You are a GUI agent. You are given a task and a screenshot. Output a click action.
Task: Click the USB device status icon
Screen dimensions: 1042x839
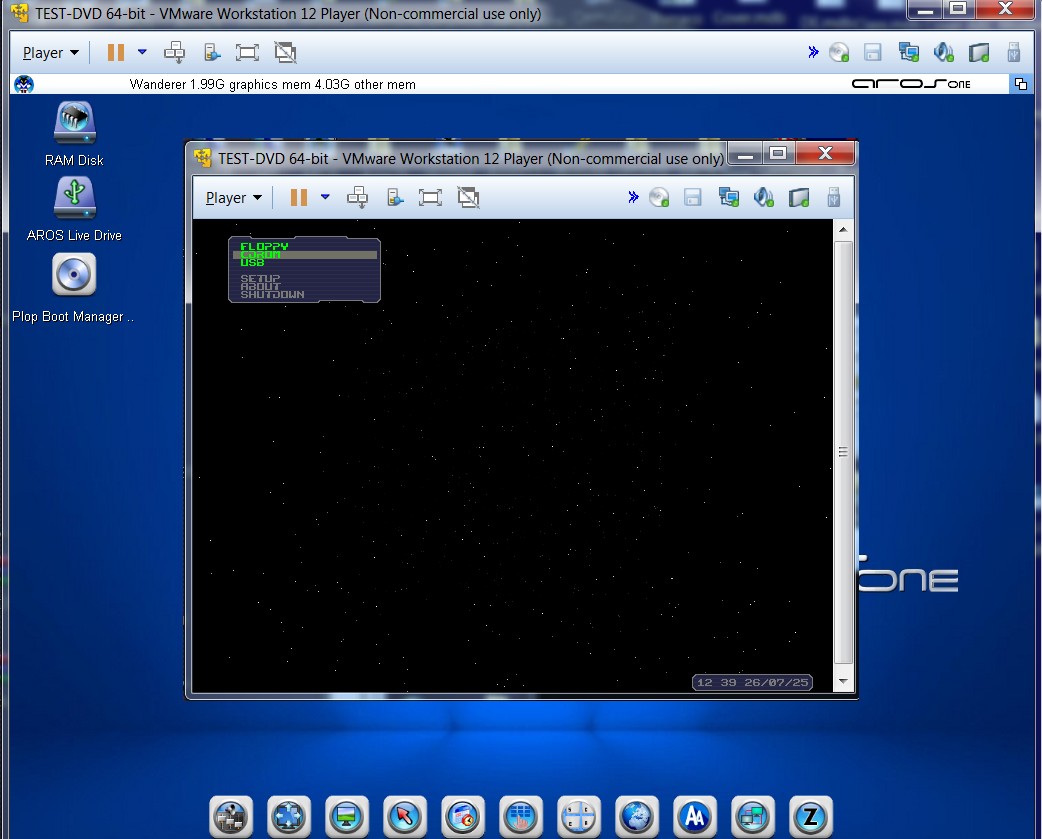(833, 197)
